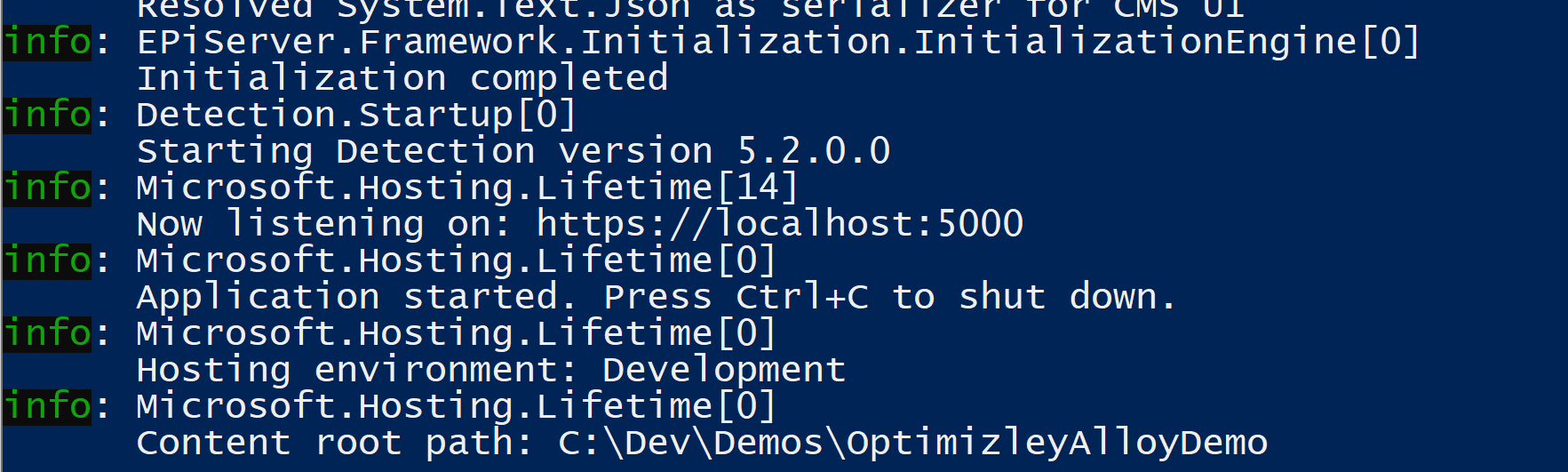Screen dimensions: 1568x472
Task: Click the Microsoft.Hosting.Lifetime[14] text
Action: [x=467, y=188]
